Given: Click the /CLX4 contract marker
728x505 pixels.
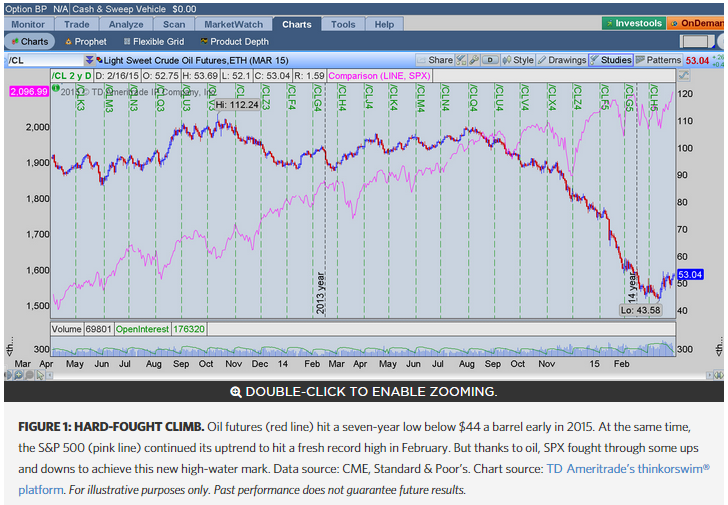Looking at the screenshot, I should [552, 98].
